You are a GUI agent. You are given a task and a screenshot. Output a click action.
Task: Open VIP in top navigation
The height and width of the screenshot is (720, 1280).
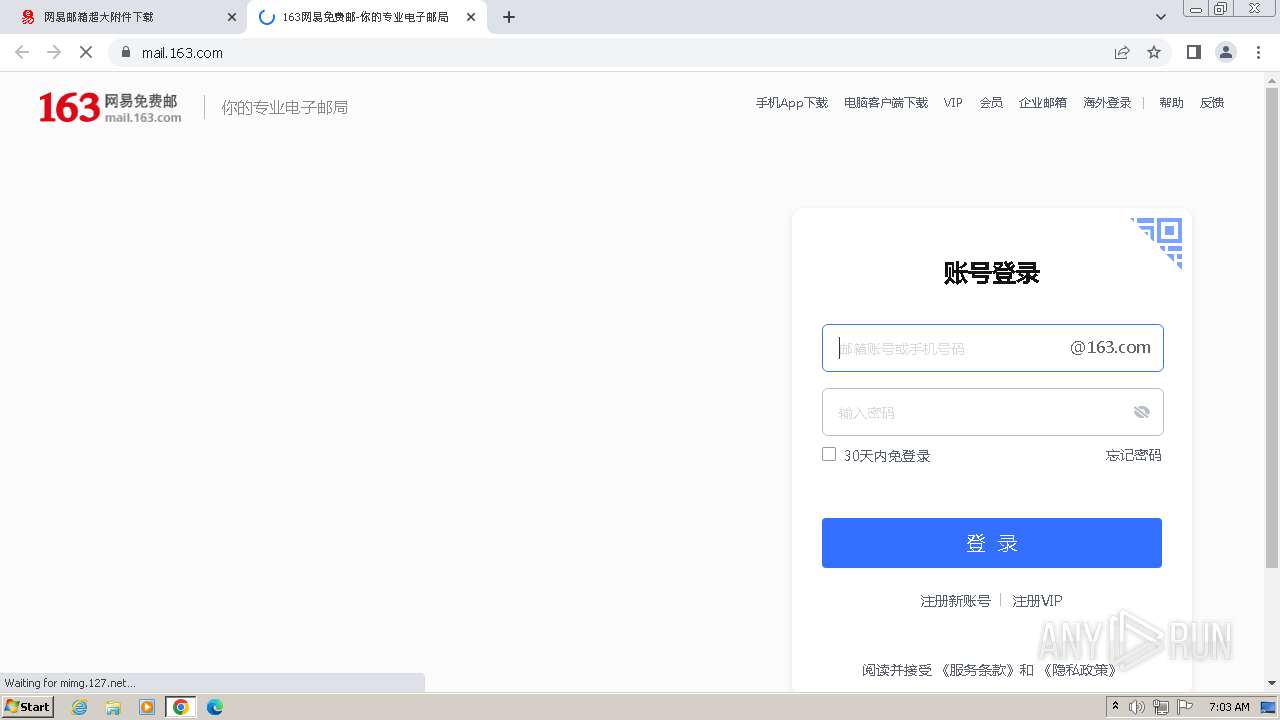(953, 103)
